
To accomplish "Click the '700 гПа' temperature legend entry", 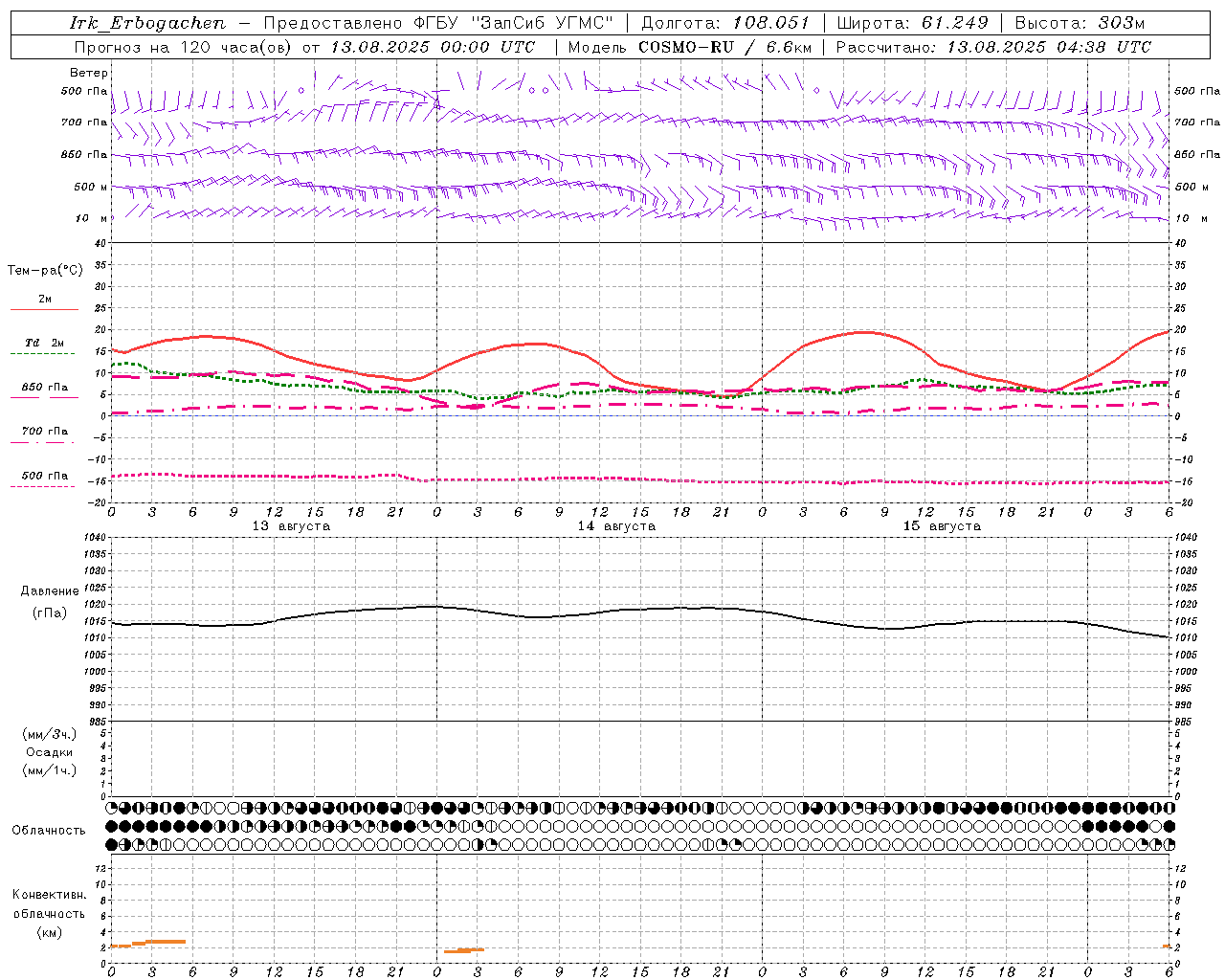I will [x=45, y=432].
